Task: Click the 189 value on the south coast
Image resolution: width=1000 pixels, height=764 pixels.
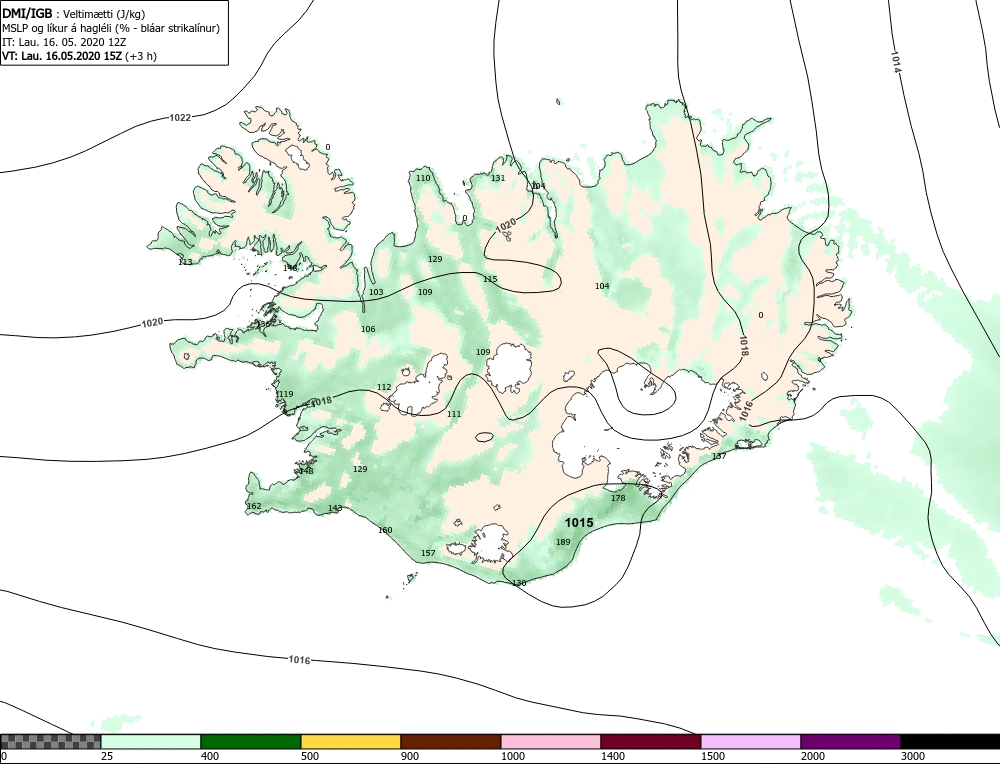Action: [563, 542]
